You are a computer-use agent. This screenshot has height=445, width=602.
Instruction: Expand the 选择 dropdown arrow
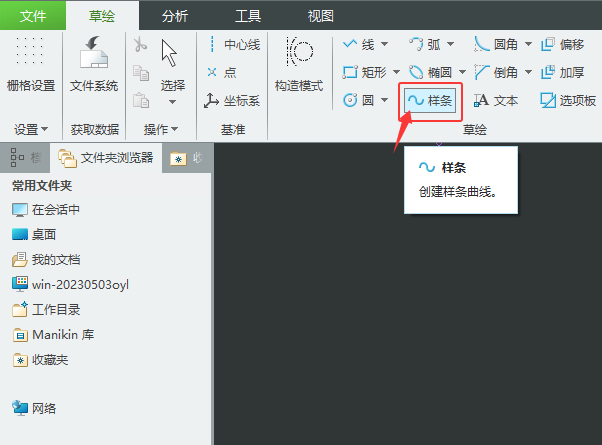click(172, 102)
